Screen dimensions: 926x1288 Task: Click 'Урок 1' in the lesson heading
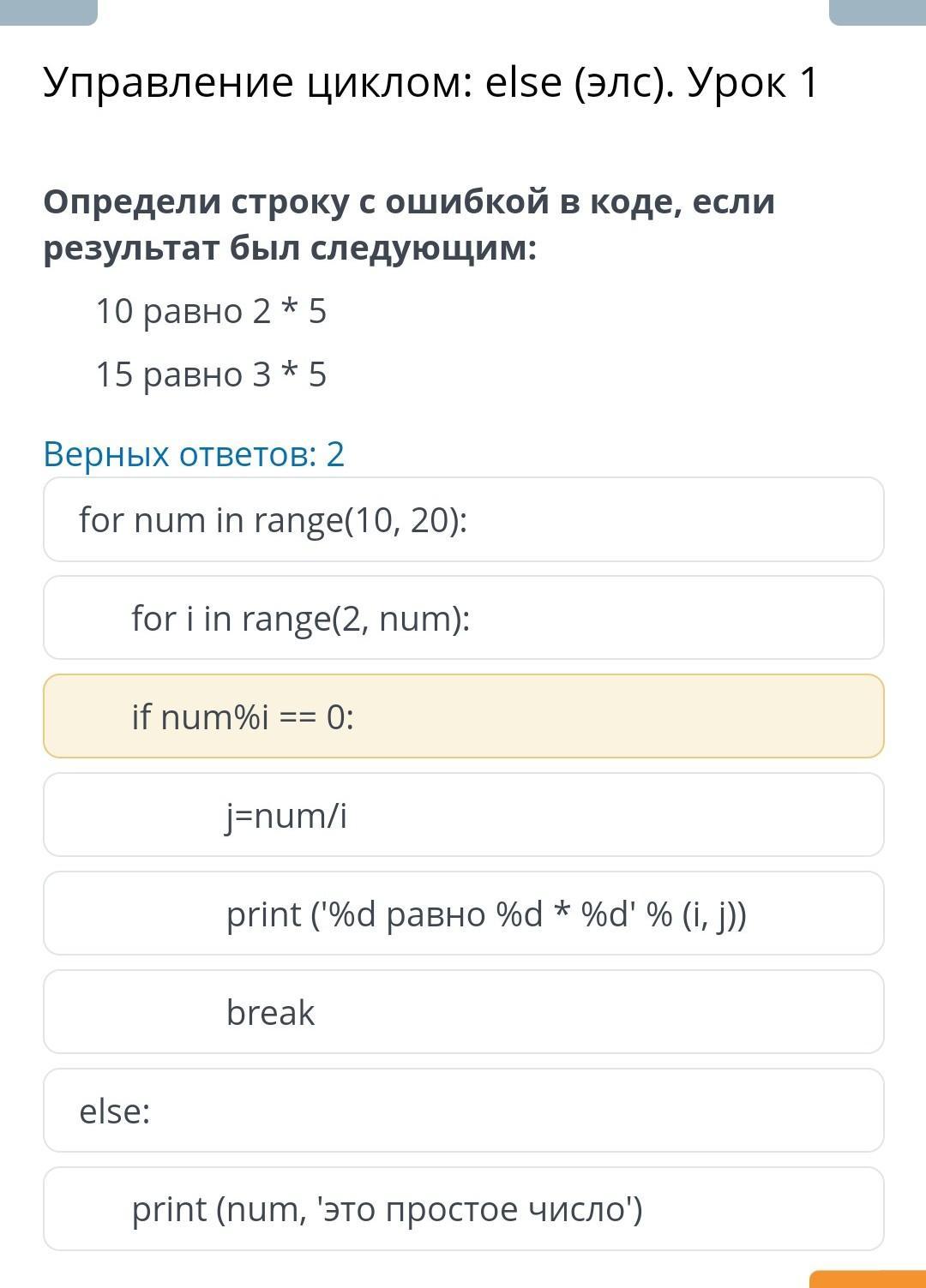point(753,83)
